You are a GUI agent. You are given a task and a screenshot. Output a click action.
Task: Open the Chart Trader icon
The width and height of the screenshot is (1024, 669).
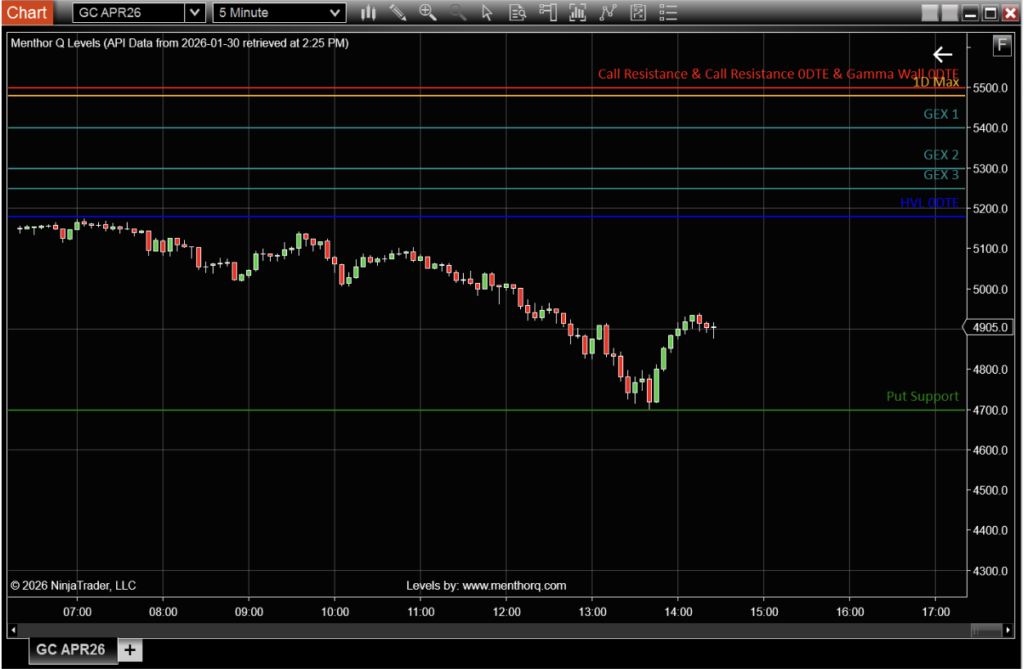(x=546, y=13)
